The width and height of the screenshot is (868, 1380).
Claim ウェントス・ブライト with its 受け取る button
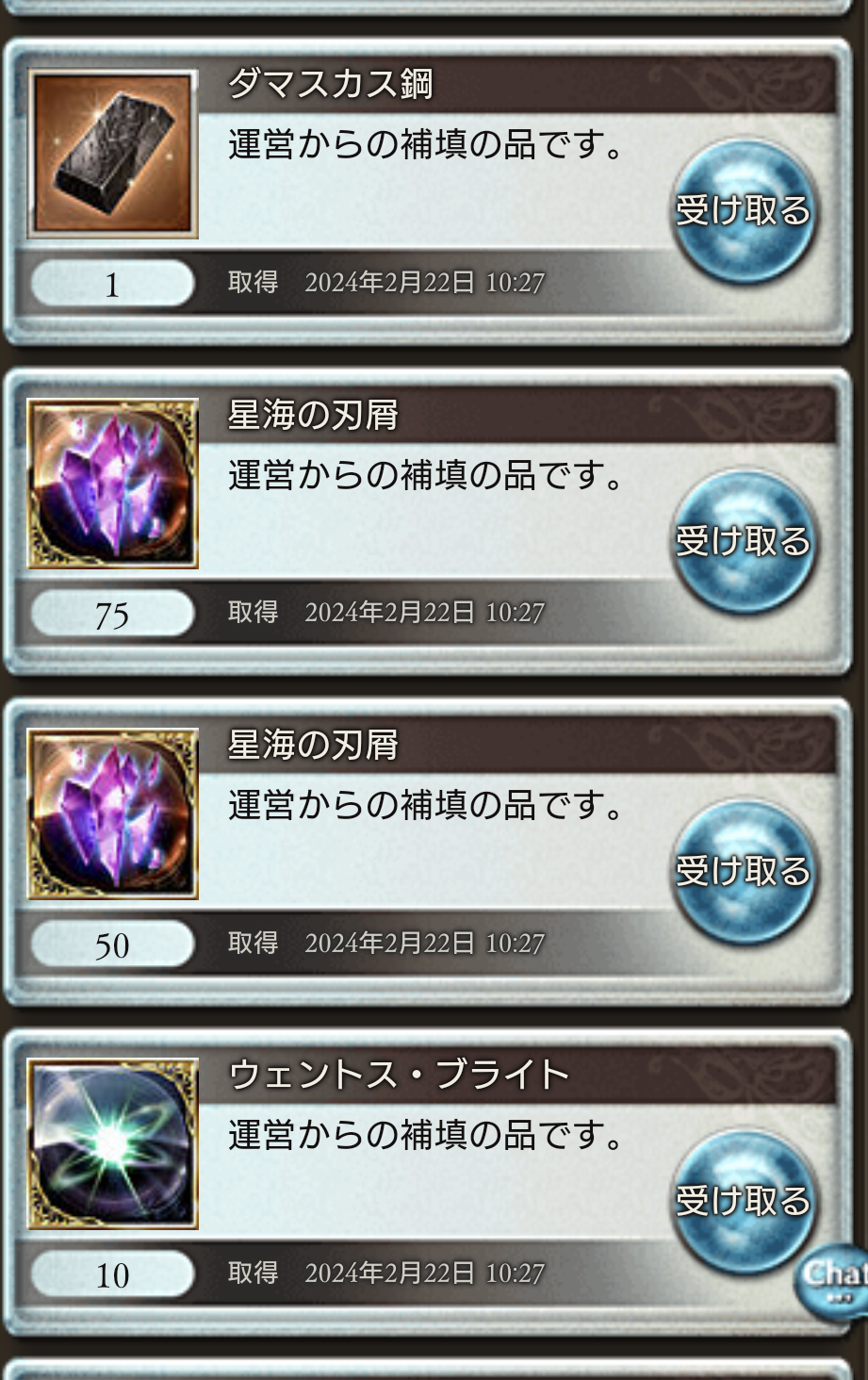point(743,1201)
